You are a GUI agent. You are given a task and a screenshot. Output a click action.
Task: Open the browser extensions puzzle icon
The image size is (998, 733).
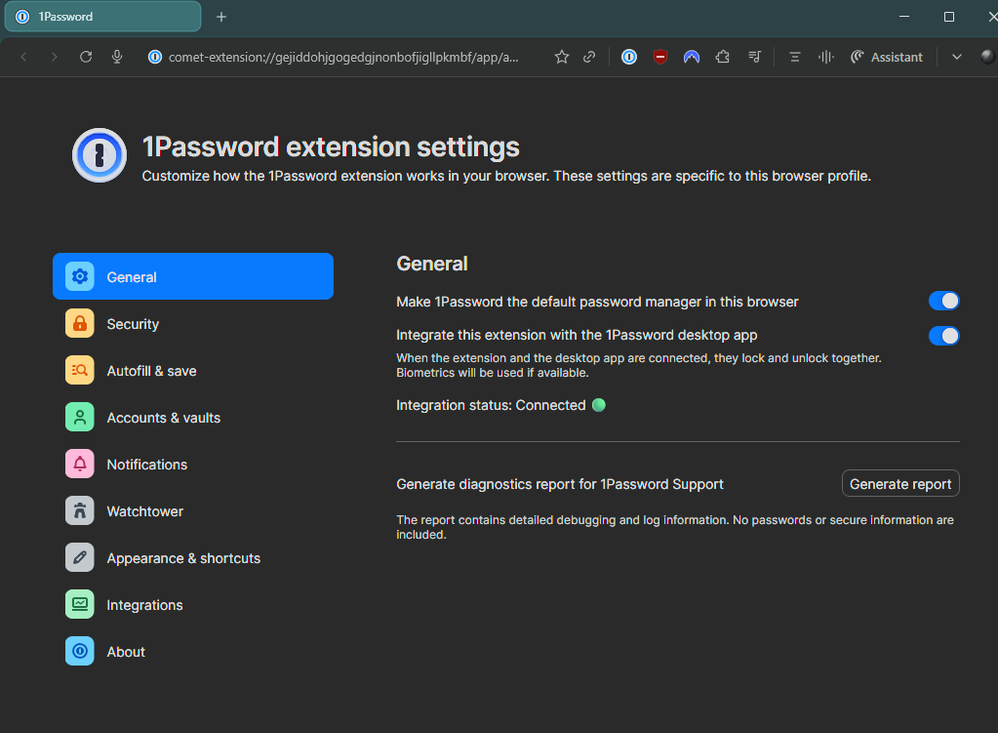click(x=722, y=57)
